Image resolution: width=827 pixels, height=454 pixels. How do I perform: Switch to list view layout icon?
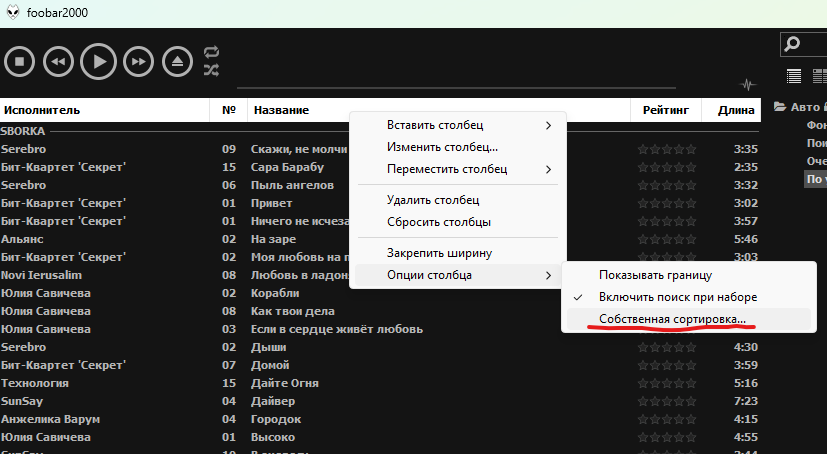click(794, 76)
